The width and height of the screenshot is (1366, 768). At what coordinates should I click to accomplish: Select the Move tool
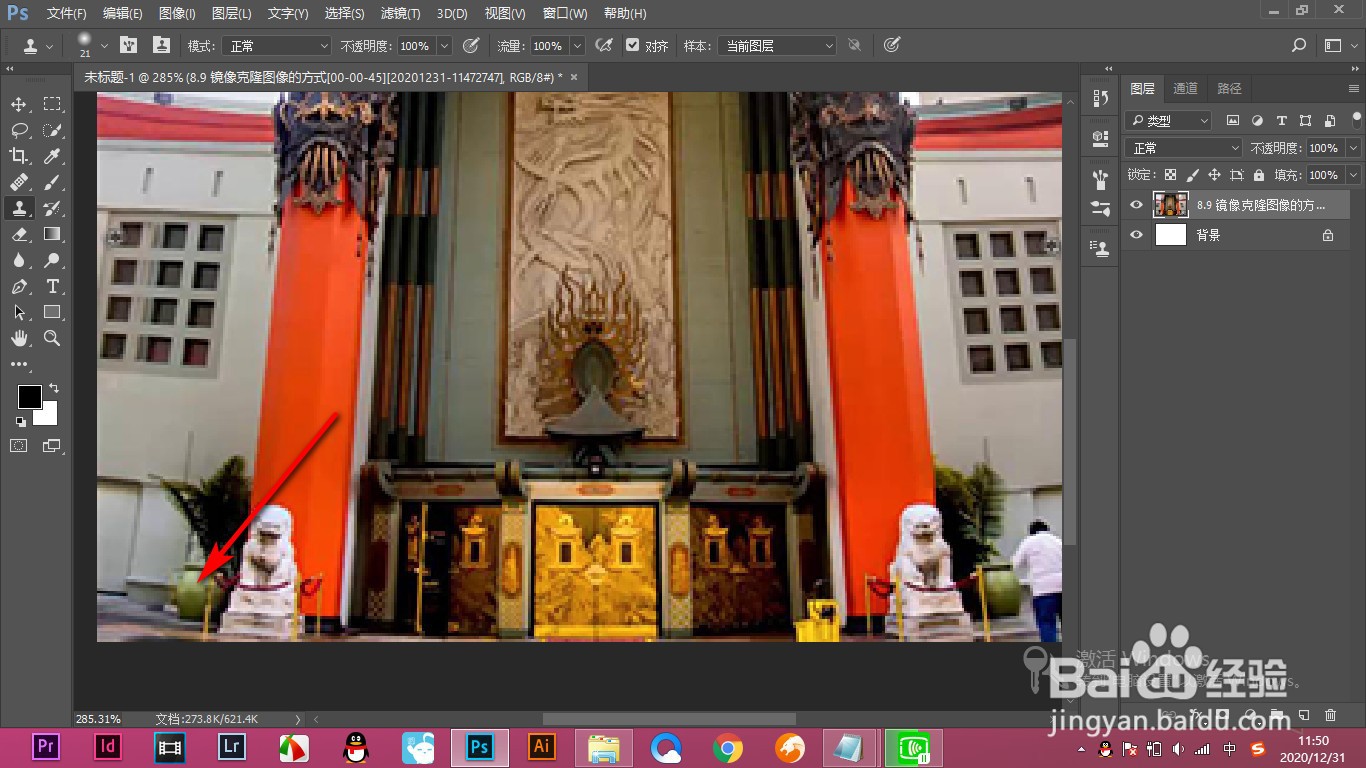19,105
